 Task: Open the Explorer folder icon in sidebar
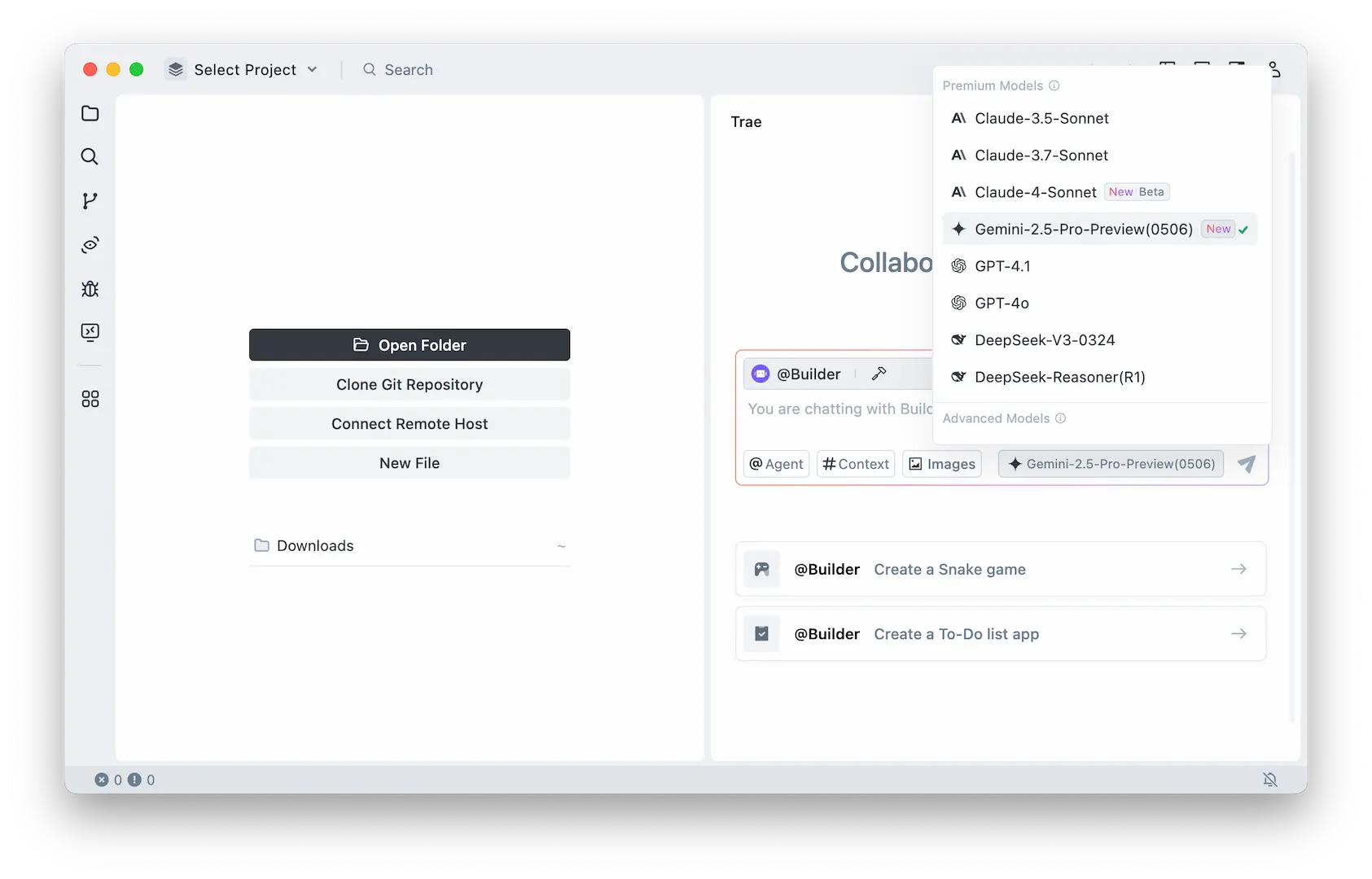pos(90,113)
